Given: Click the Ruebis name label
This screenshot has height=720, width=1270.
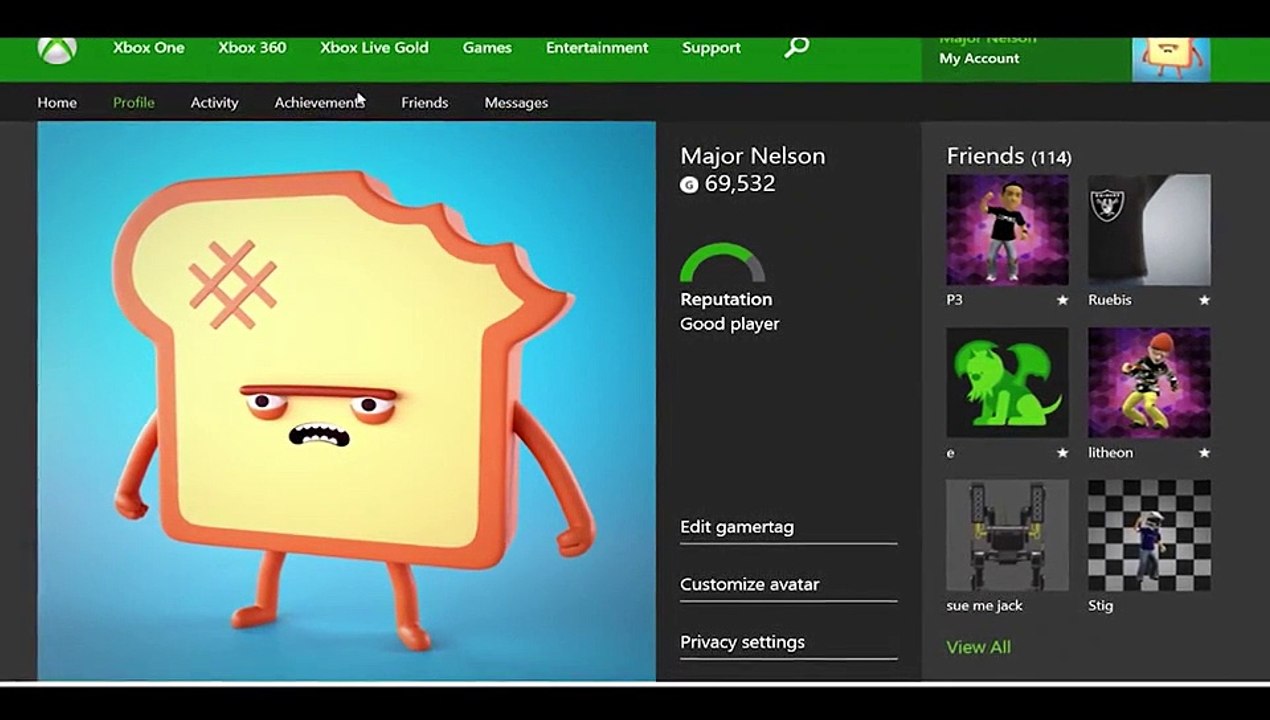Looking at the screenshot, I should pos(1110,300).
